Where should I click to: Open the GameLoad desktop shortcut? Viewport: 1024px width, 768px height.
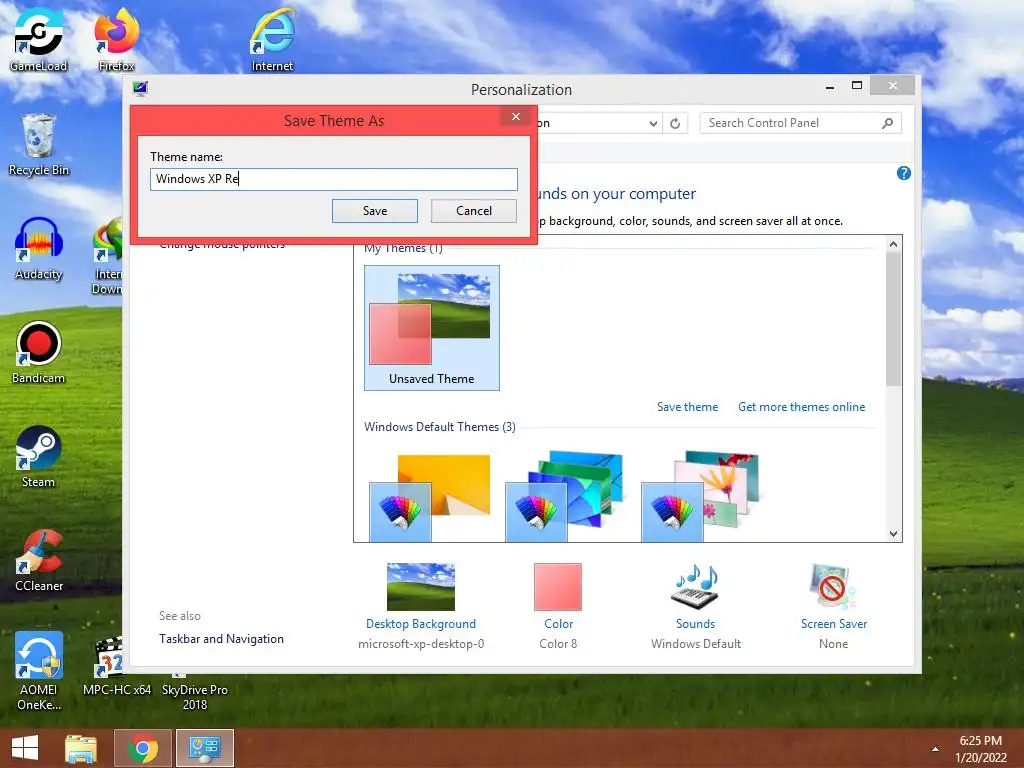[39, 40]
